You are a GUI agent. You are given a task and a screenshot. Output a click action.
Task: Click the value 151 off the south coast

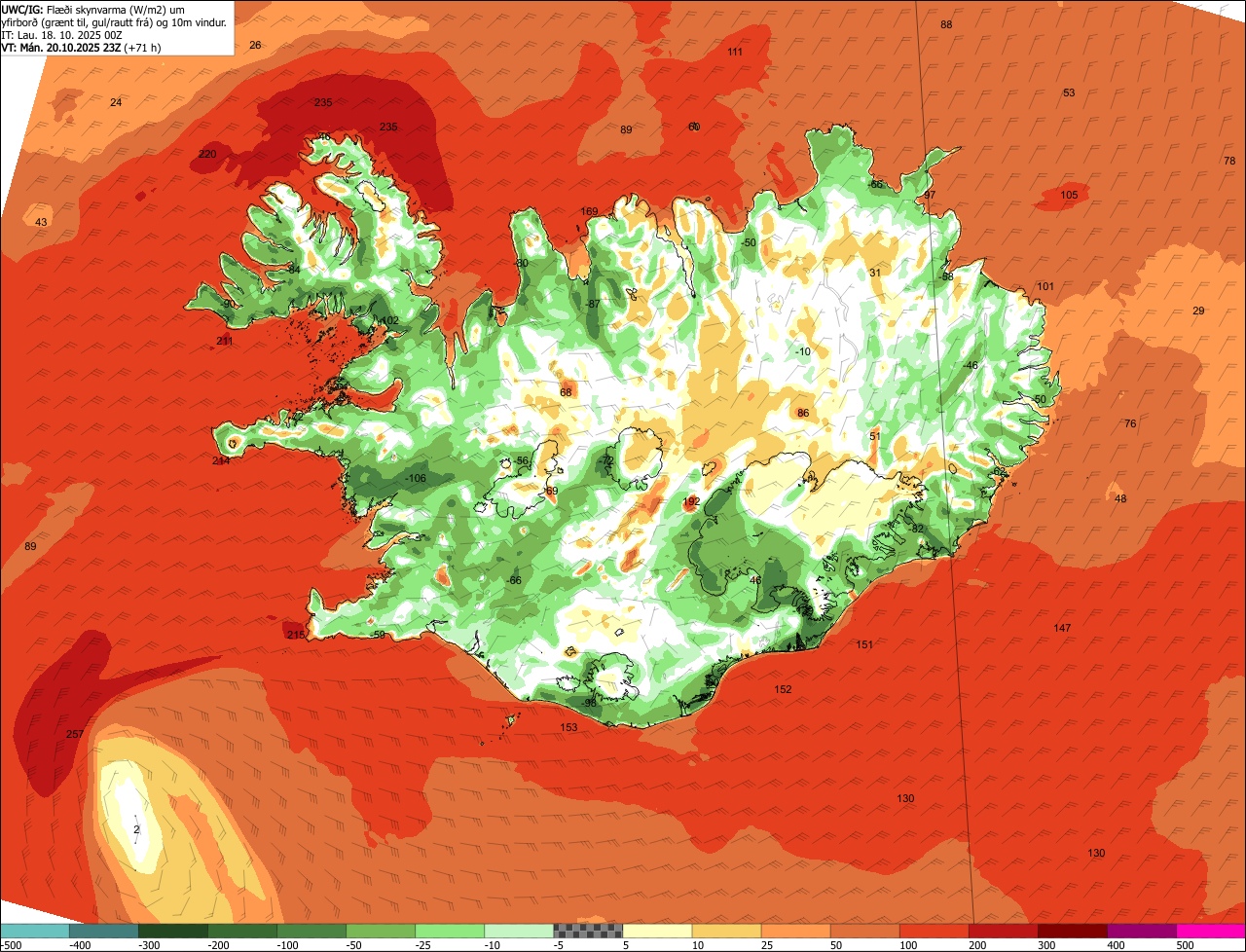point(864,644)
